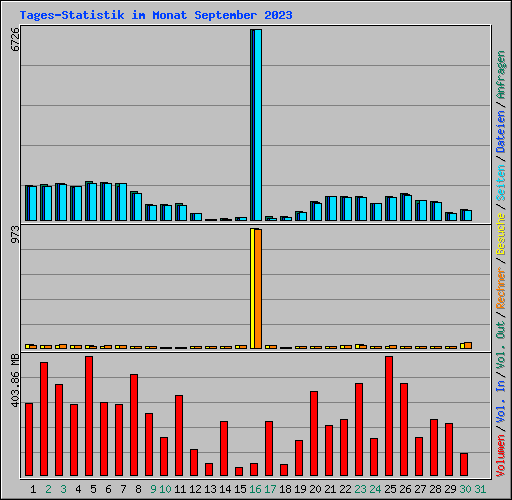Viewport: 512px width, 500px height.
Task: Click the red volume bar for day 15
Action: [239, 471]
